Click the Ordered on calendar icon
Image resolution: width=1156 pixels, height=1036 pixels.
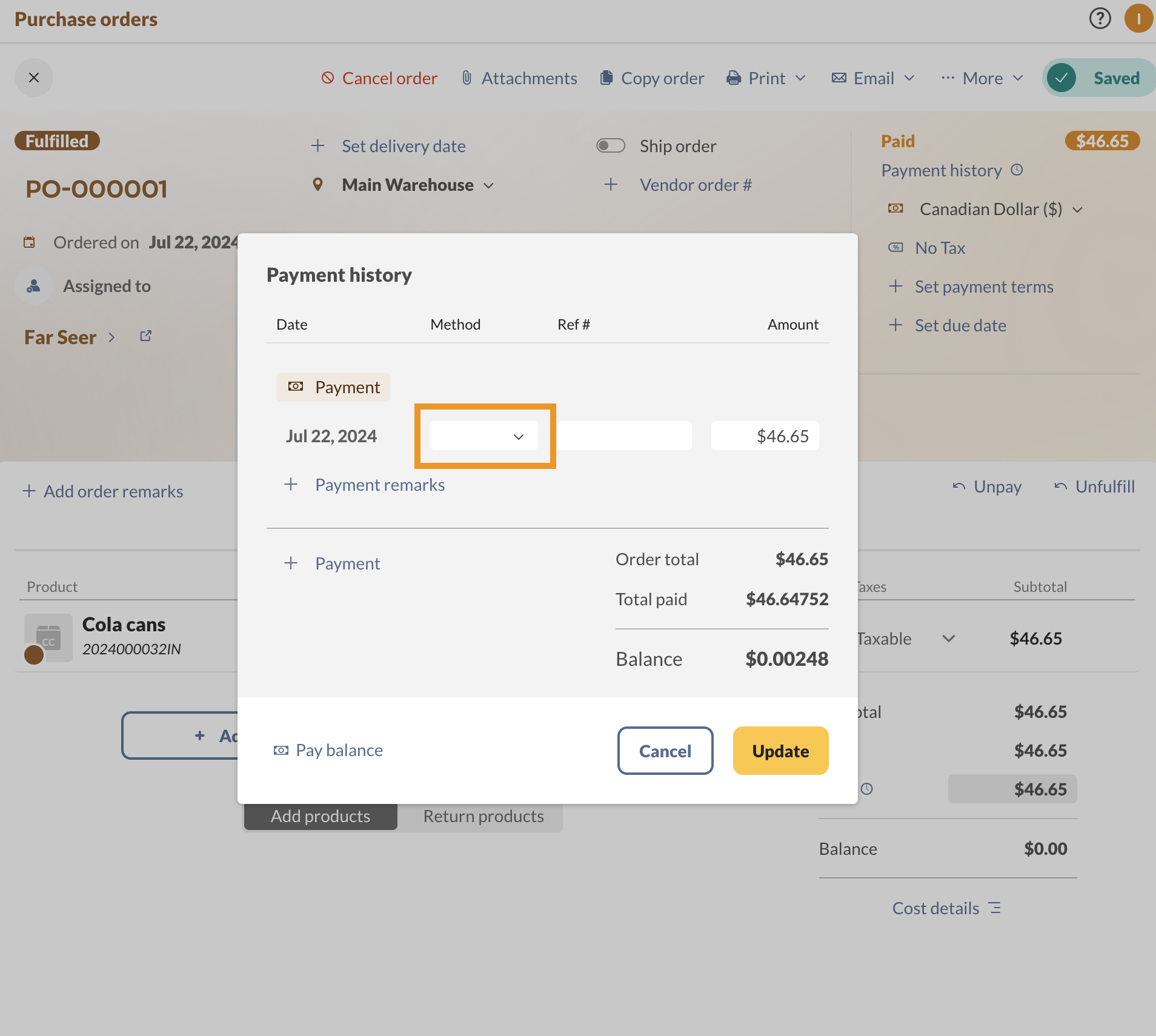click(x=29, y=242)
